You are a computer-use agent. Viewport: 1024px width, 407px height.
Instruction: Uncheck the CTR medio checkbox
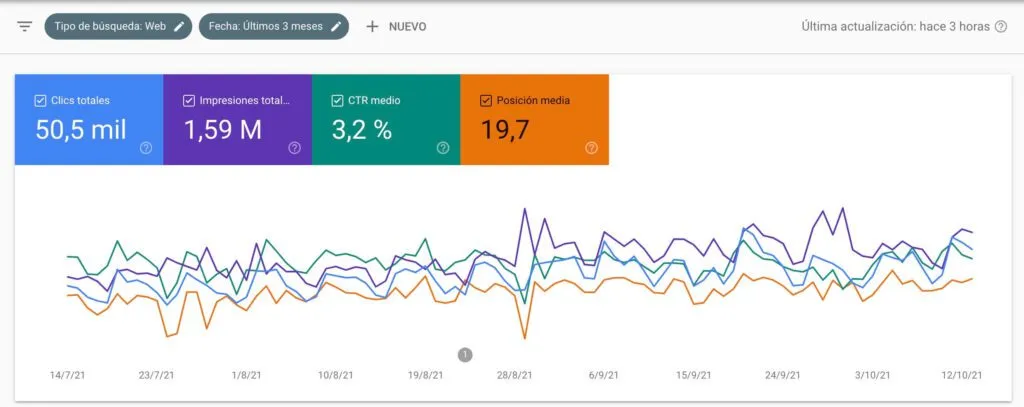(337, 101)
